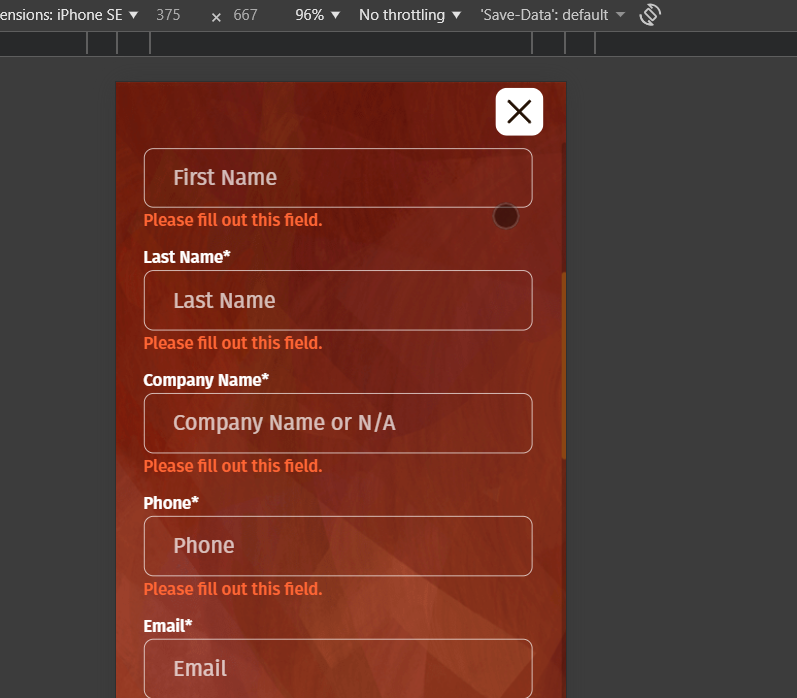
Task: Open the iPhone SE device dimensions dropdown
Action: (x=69, y=15)
